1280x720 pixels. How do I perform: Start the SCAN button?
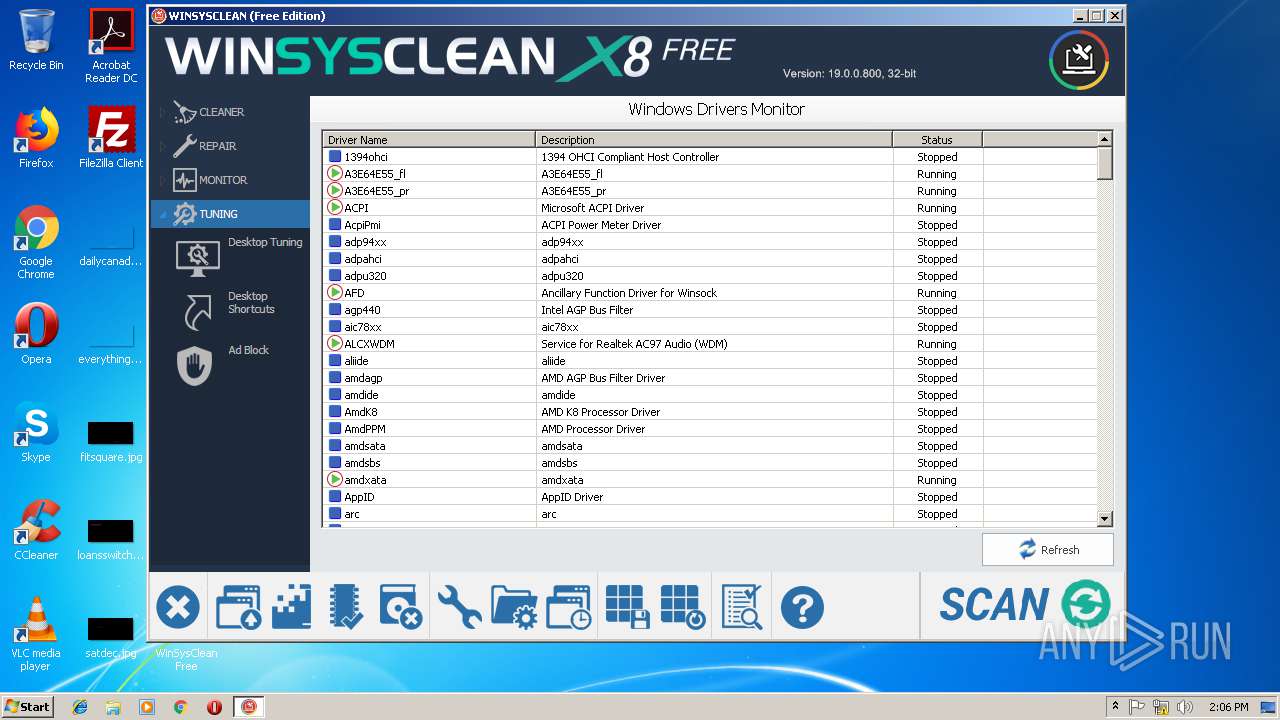coord(1023,606)
